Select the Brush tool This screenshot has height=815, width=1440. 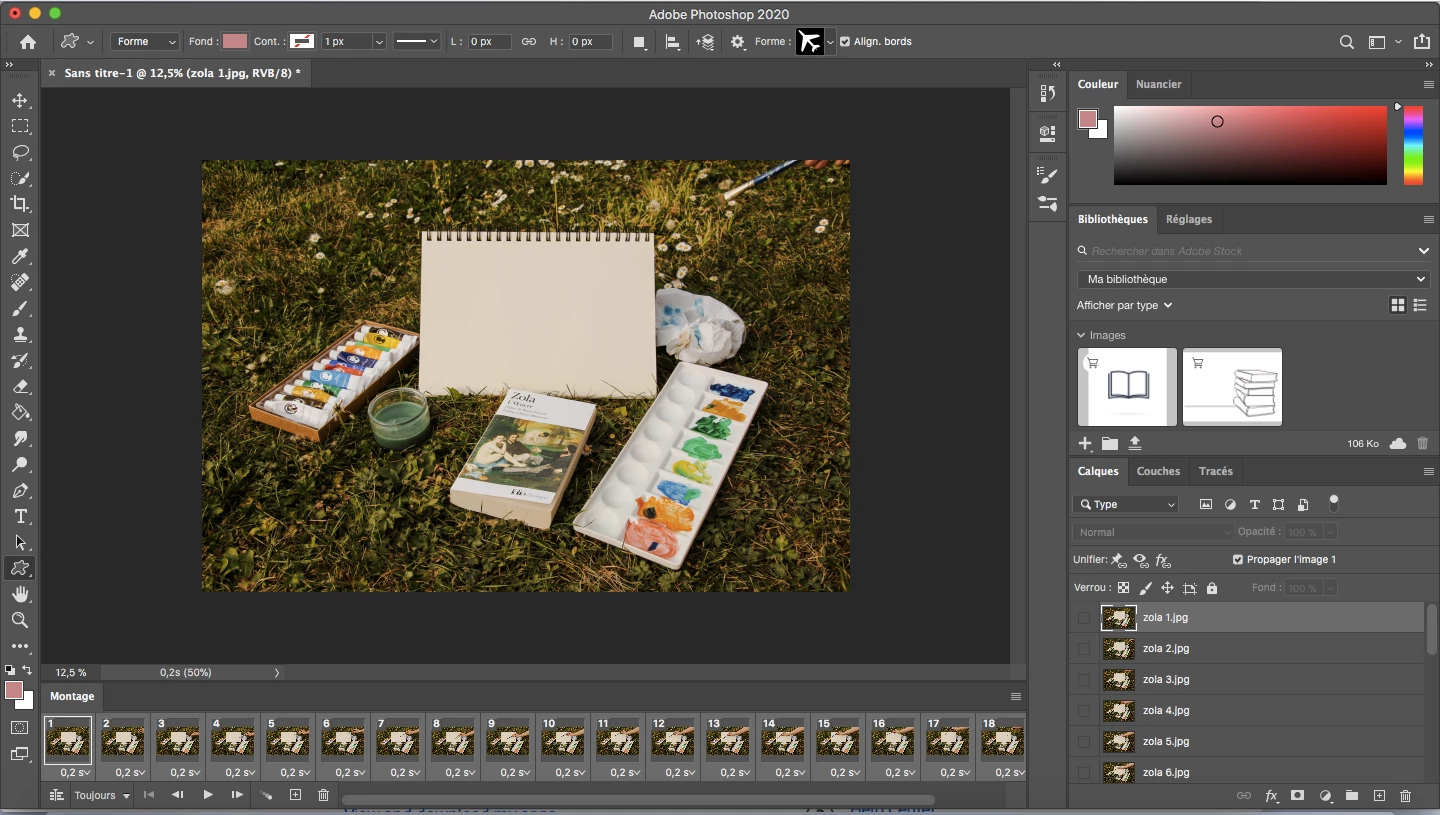20,308
